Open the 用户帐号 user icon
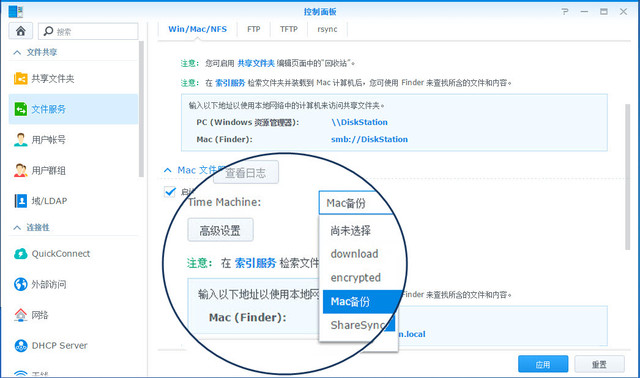Image resolution: width=640 pixels, height=378 pixels. tap(20, 140)
